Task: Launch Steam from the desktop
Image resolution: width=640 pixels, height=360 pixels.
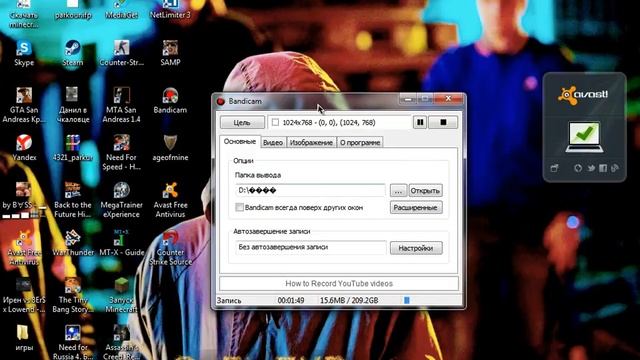Action: 73,49
